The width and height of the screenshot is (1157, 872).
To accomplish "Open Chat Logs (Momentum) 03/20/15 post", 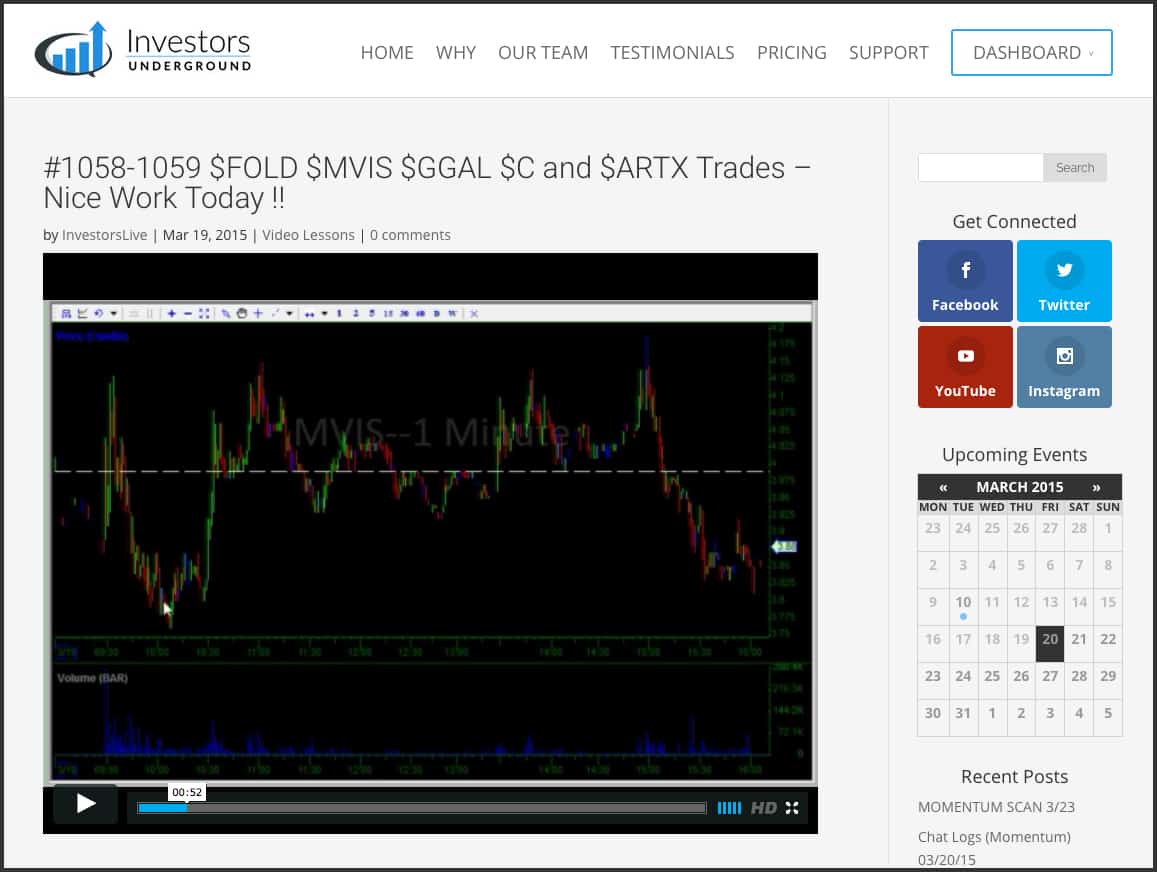I will [994, 848].
